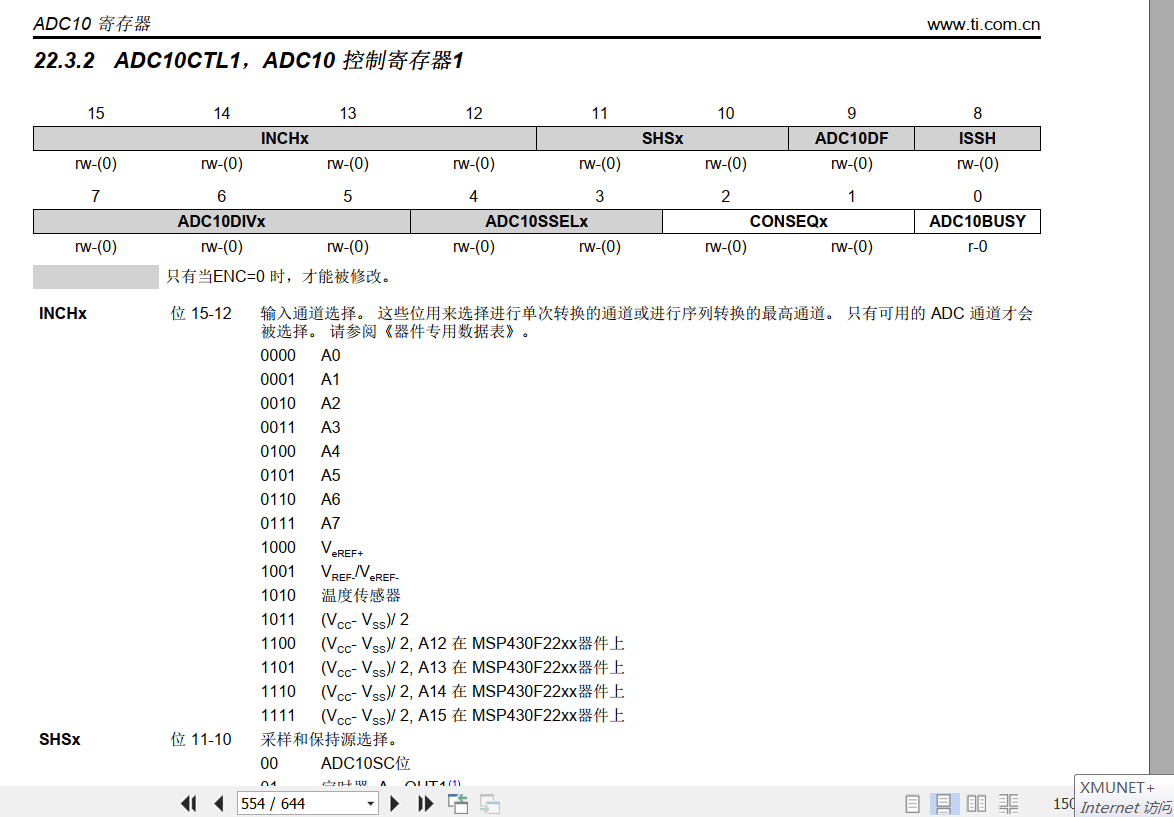Go to the first page
1174x817 pixels.
tap(189, 804)
